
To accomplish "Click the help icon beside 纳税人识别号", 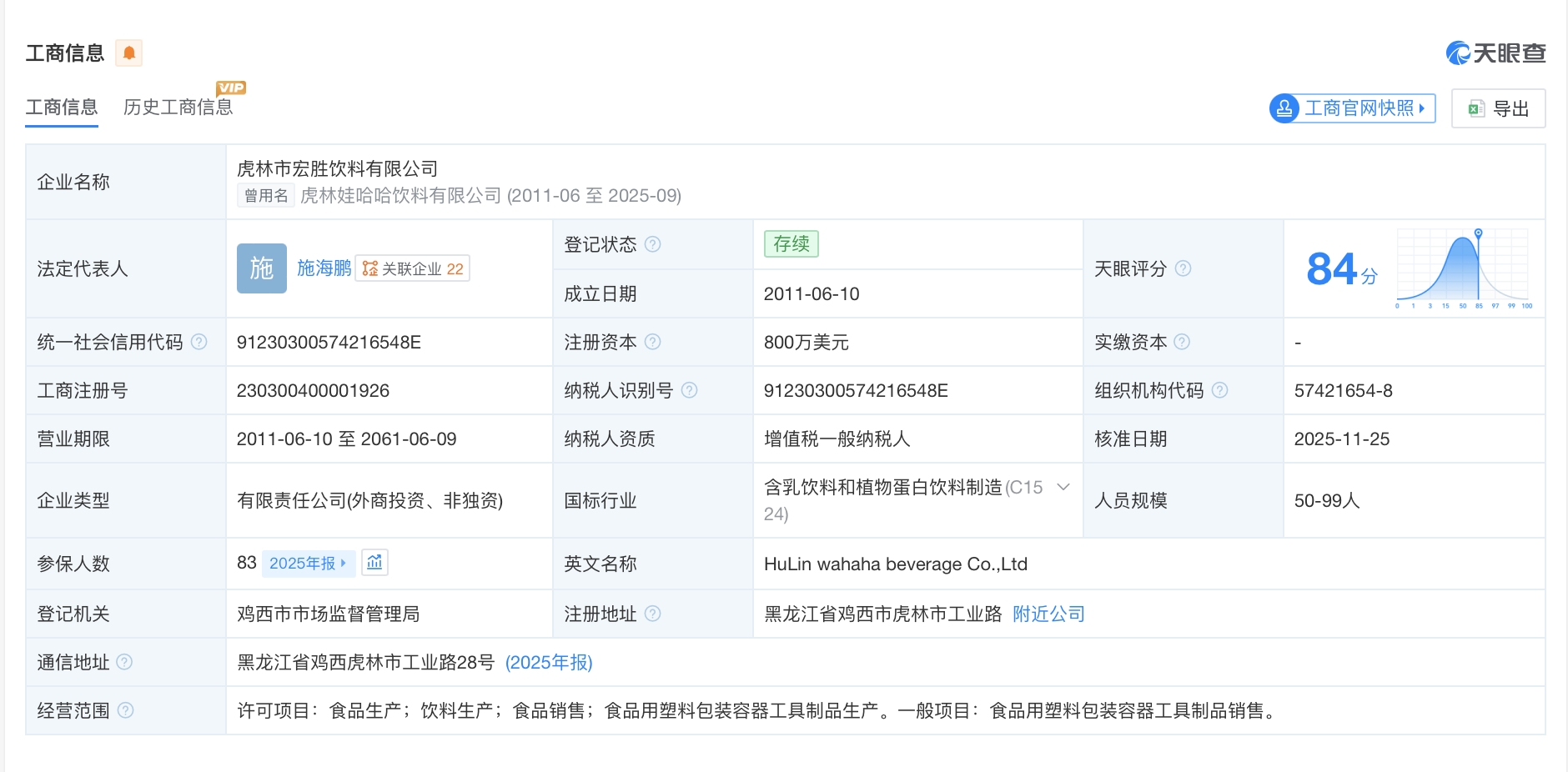I will 689,390.
